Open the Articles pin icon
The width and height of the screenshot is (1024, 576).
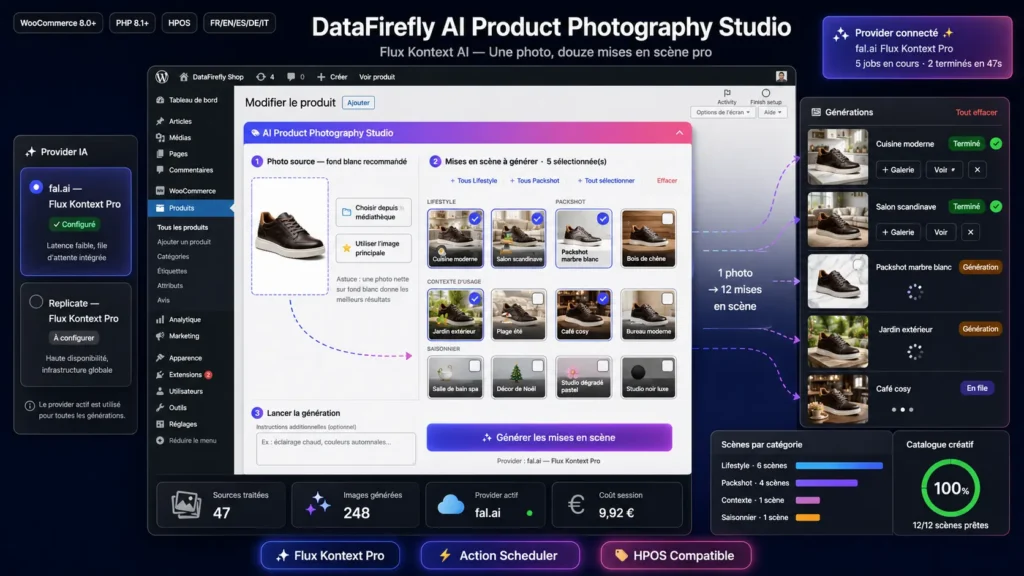pos(160,121)
